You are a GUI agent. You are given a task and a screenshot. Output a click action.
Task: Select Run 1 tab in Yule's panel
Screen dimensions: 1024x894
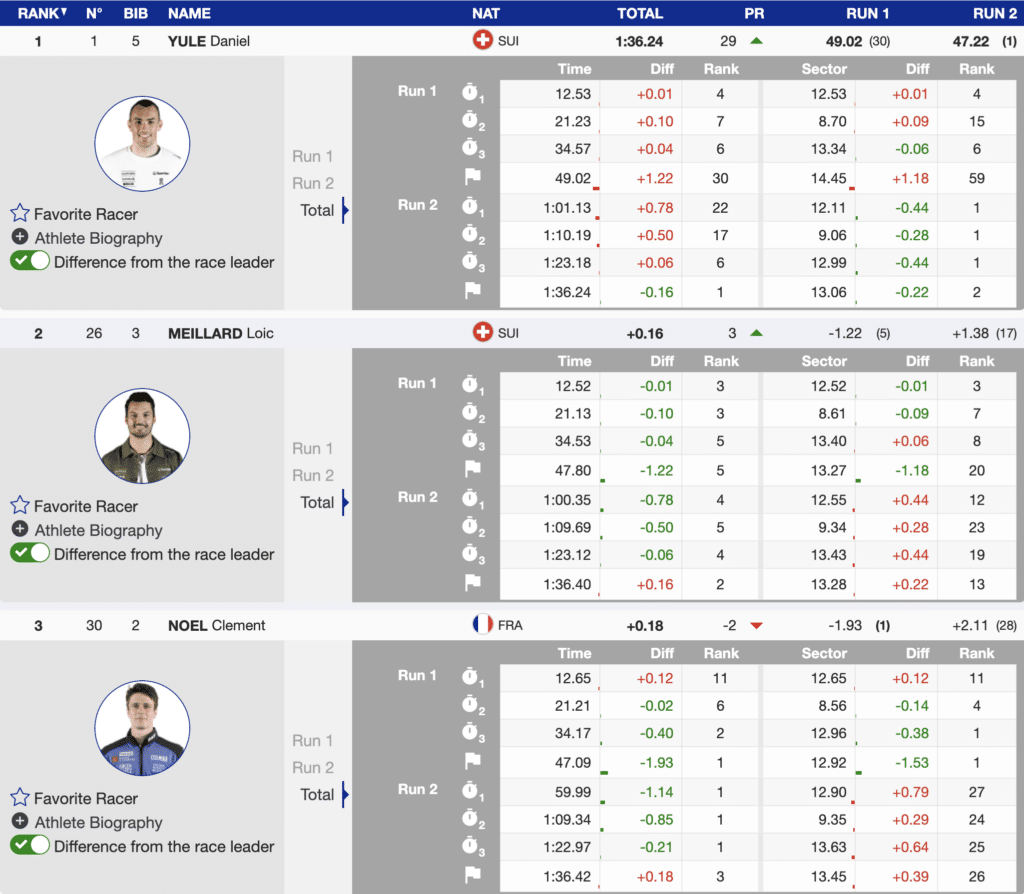tap(313, 156)
